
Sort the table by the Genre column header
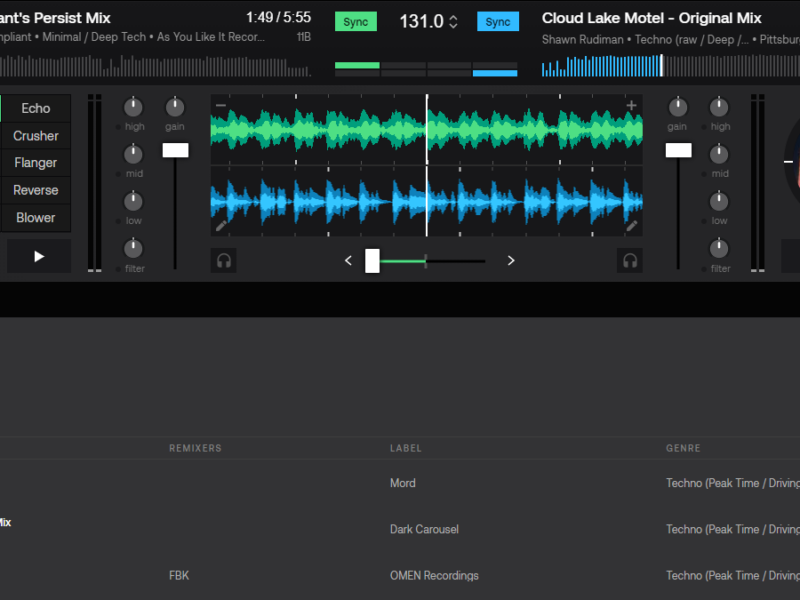click(x=683, y=449)
